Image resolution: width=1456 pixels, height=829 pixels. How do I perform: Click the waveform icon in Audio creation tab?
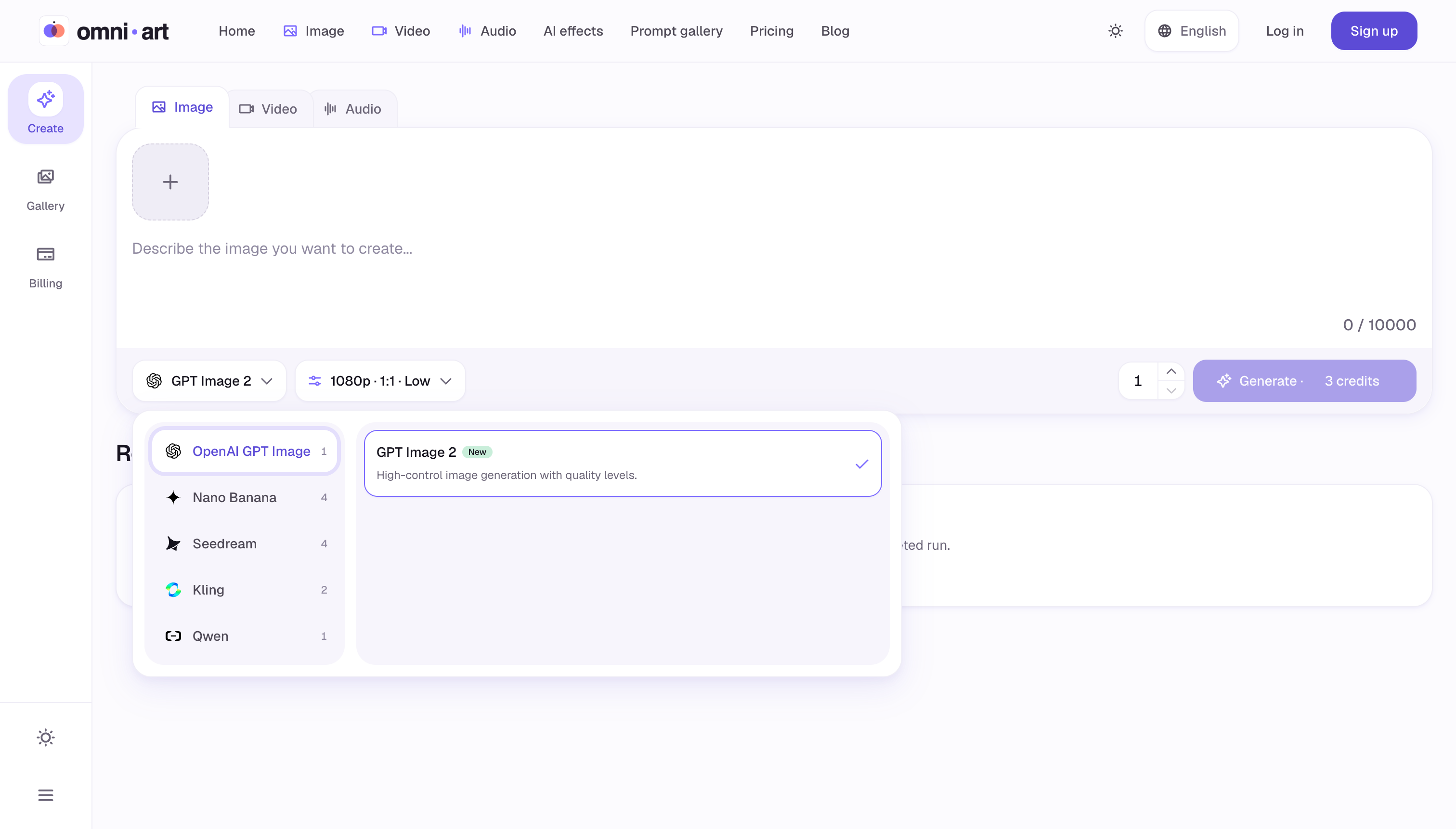coord(330,109)
